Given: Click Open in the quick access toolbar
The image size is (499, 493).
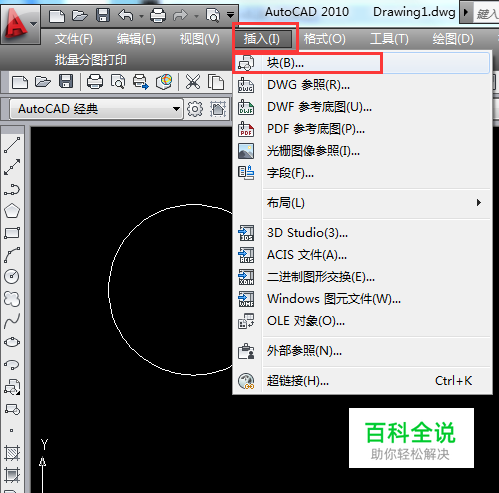Looking at the screenshot, I should (x=80, y=15).
